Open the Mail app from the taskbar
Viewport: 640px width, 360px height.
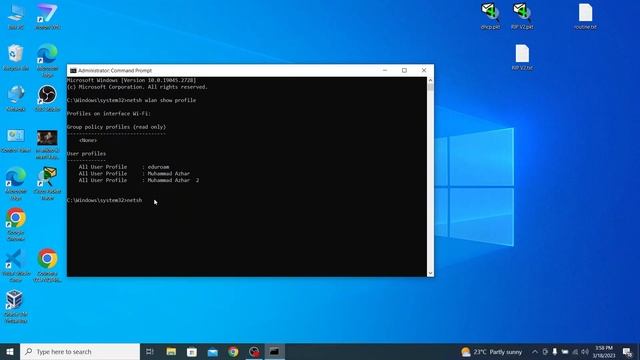(213, 351)
